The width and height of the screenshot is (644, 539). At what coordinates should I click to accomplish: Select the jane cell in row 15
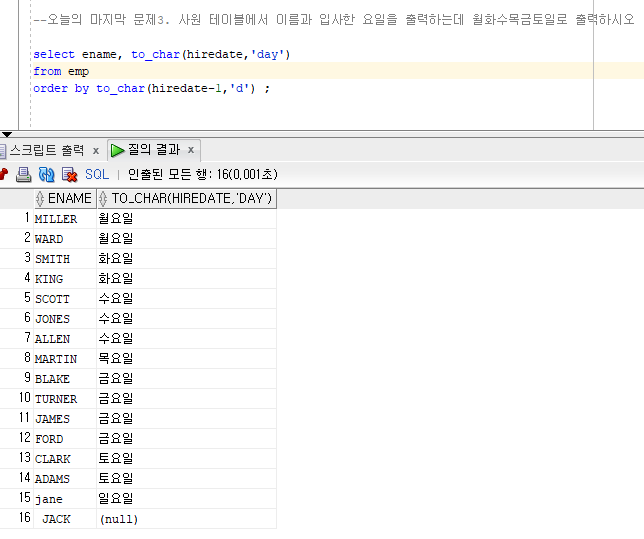[49, 499]
